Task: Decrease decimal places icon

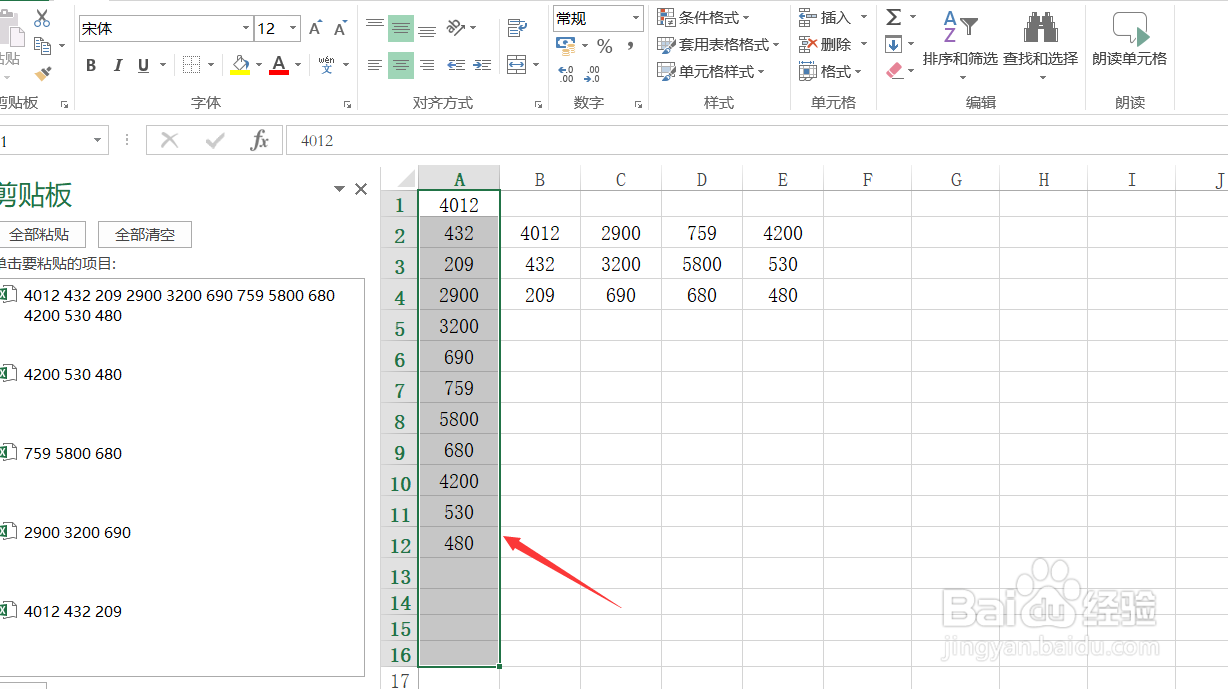Action: (x=591, y=74)
